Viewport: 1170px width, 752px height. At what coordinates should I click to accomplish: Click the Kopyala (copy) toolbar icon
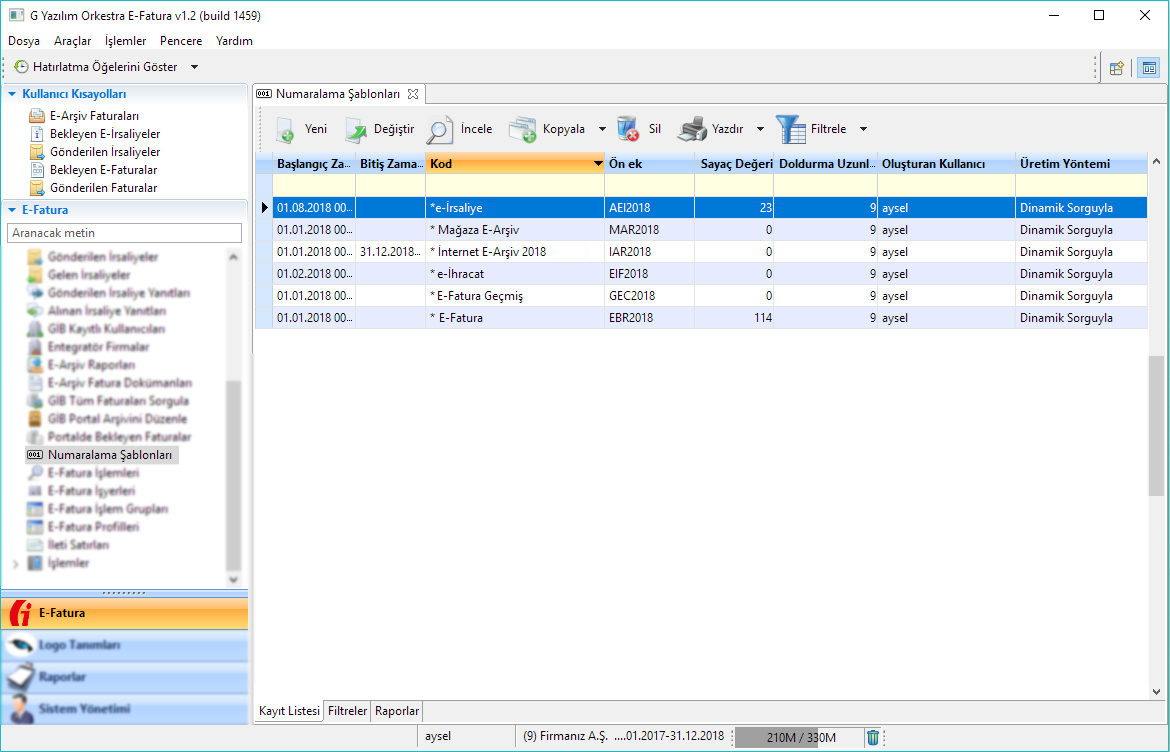point(523,130)
